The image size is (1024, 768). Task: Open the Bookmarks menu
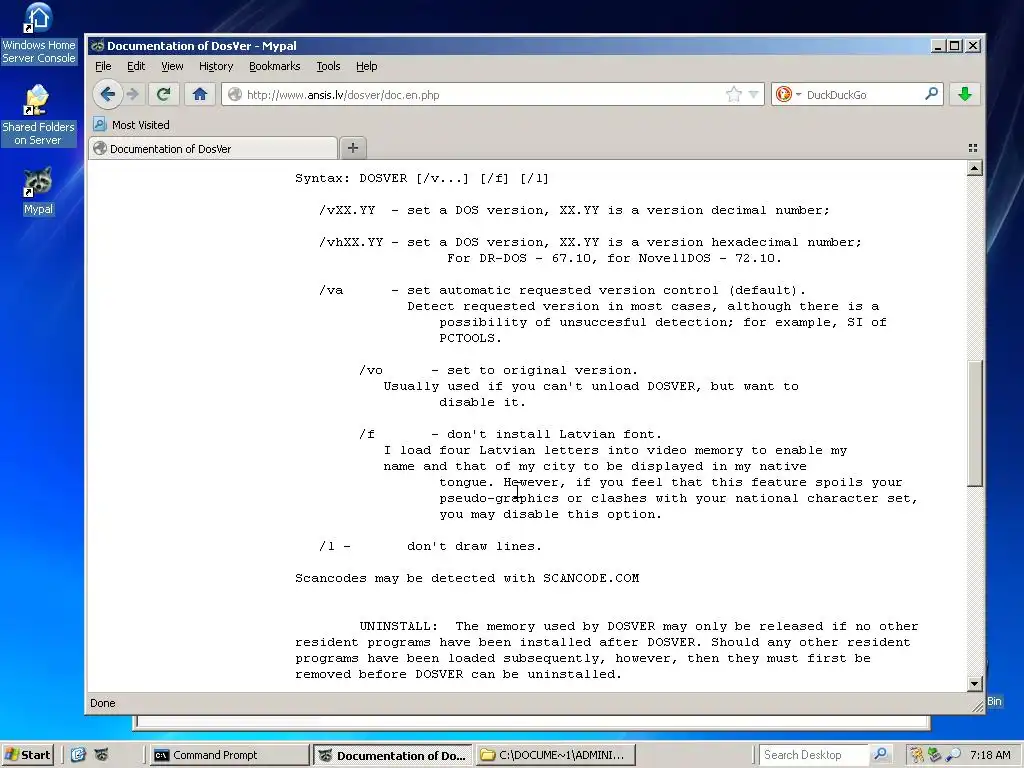tap(274, 66)
